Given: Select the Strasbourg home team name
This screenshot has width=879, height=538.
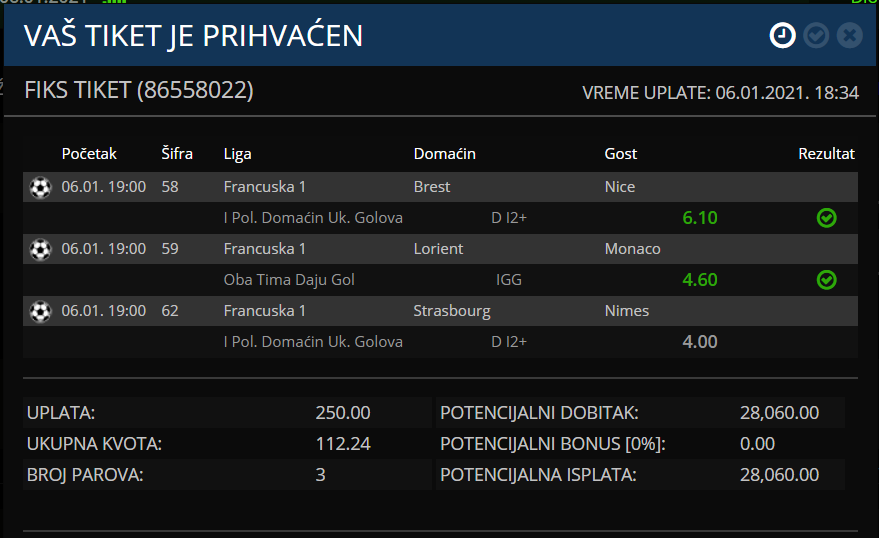Looking at the screenshot, I should point(452,311).
